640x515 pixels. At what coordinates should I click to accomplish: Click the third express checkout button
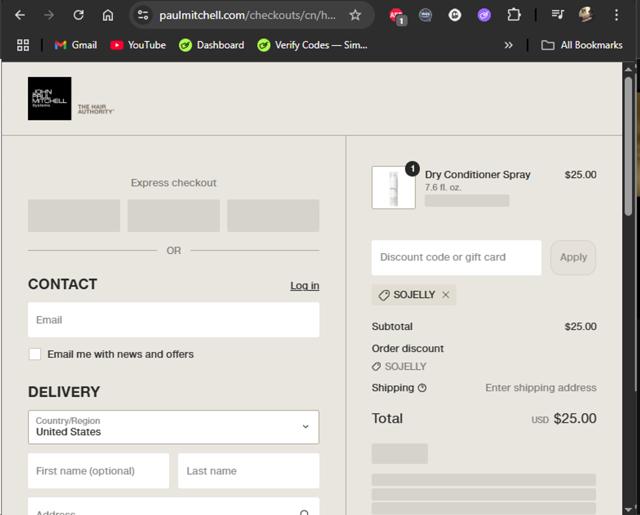273,215
